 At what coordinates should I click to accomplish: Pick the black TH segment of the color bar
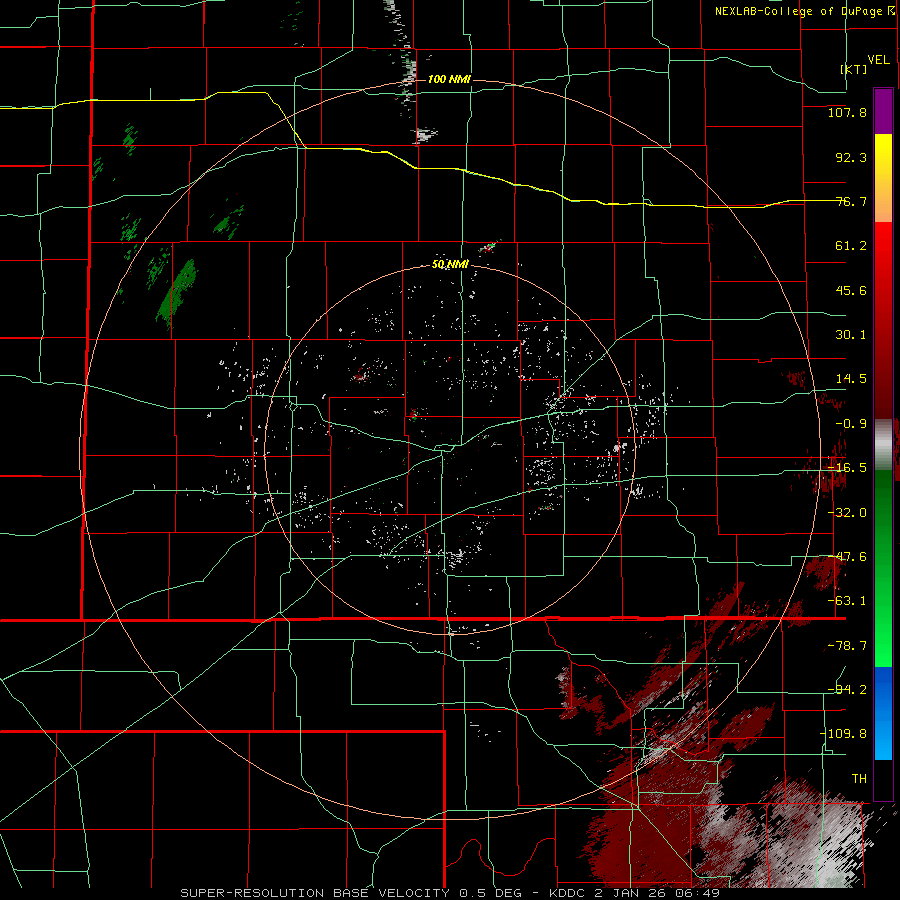click(x=883, y=779)
